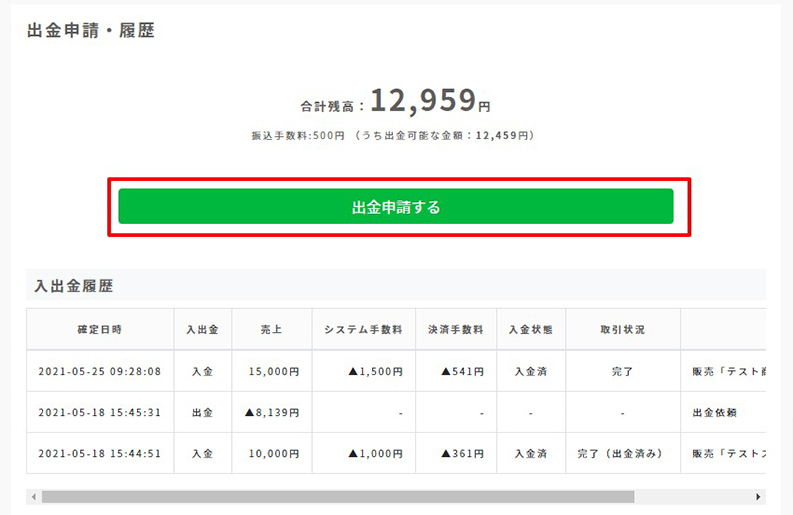Click the horizontal scrollbar's left arrow
Screen dimensions: 793x515
click(x=34, y=497)
